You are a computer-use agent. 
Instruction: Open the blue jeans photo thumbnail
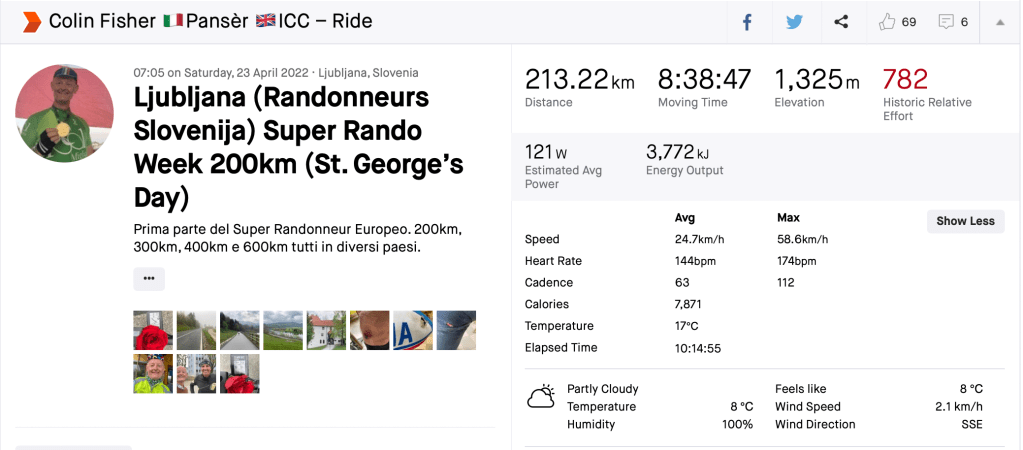coord(456,330)
